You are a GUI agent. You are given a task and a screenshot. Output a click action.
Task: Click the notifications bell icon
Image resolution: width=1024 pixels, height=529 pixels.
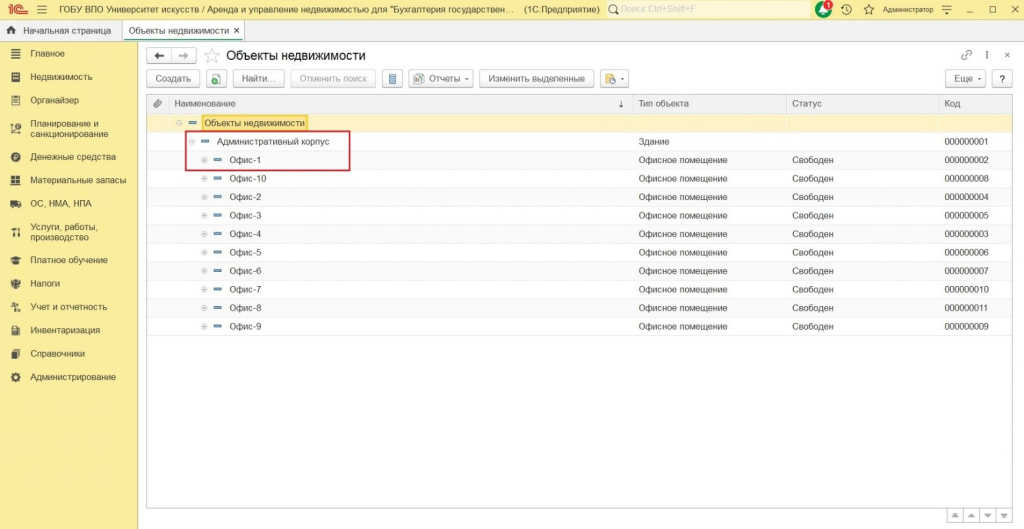pos(823,9)
